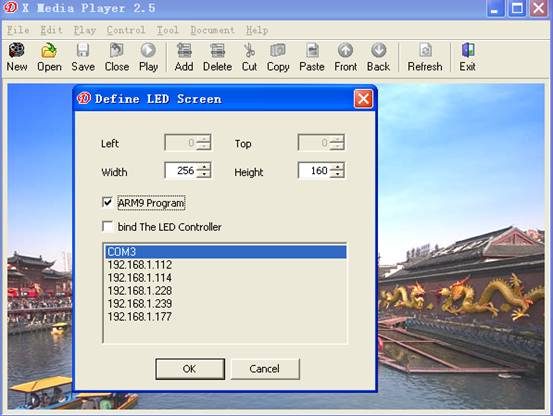The image size is (553, 416).
Task: Click the Cancel button
Action: tap(265, 369)
